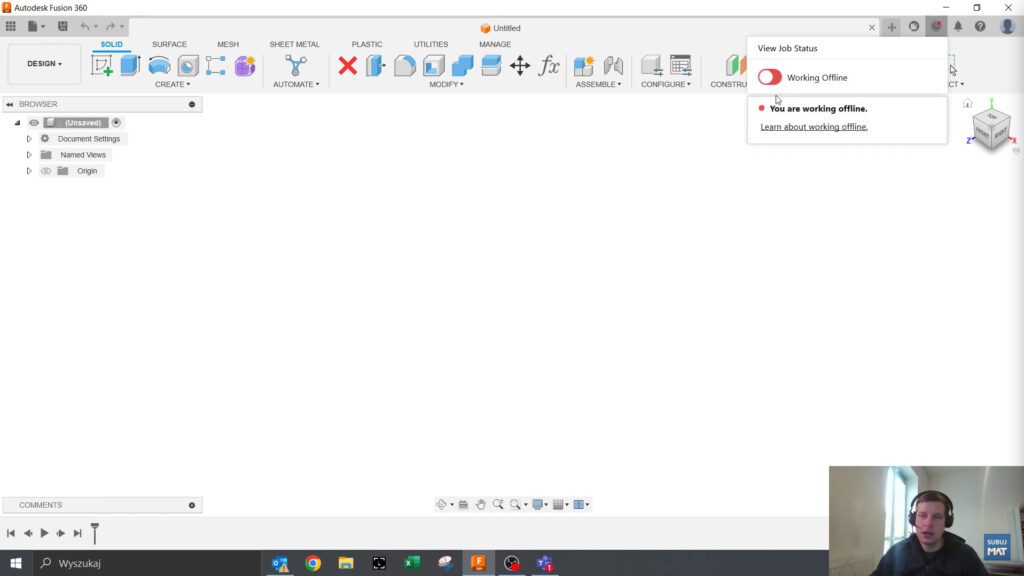Select the Revolve tool
The image size is (1024, 576).
click(159, 65)
